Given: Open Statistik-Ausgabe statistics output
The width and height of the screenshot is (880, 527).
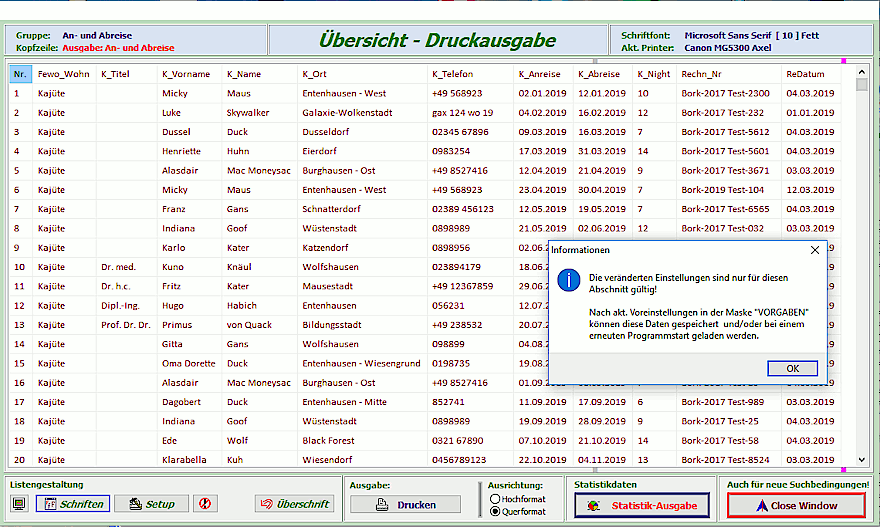Looking at the screenshot, I should (x=641, y=506).
